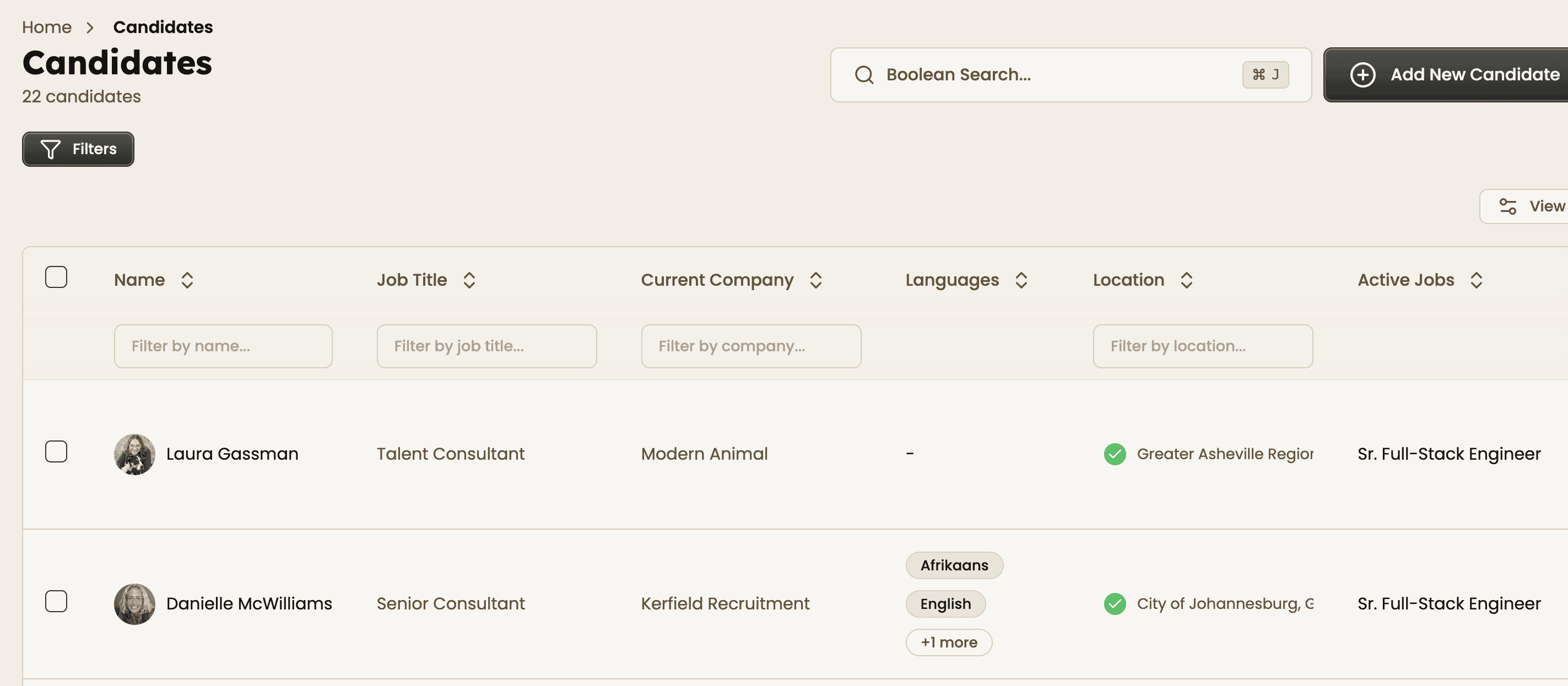The image size is (1568, 686).
Task: Click the Senior Consultant job title
Action: [x=451, y=603]
